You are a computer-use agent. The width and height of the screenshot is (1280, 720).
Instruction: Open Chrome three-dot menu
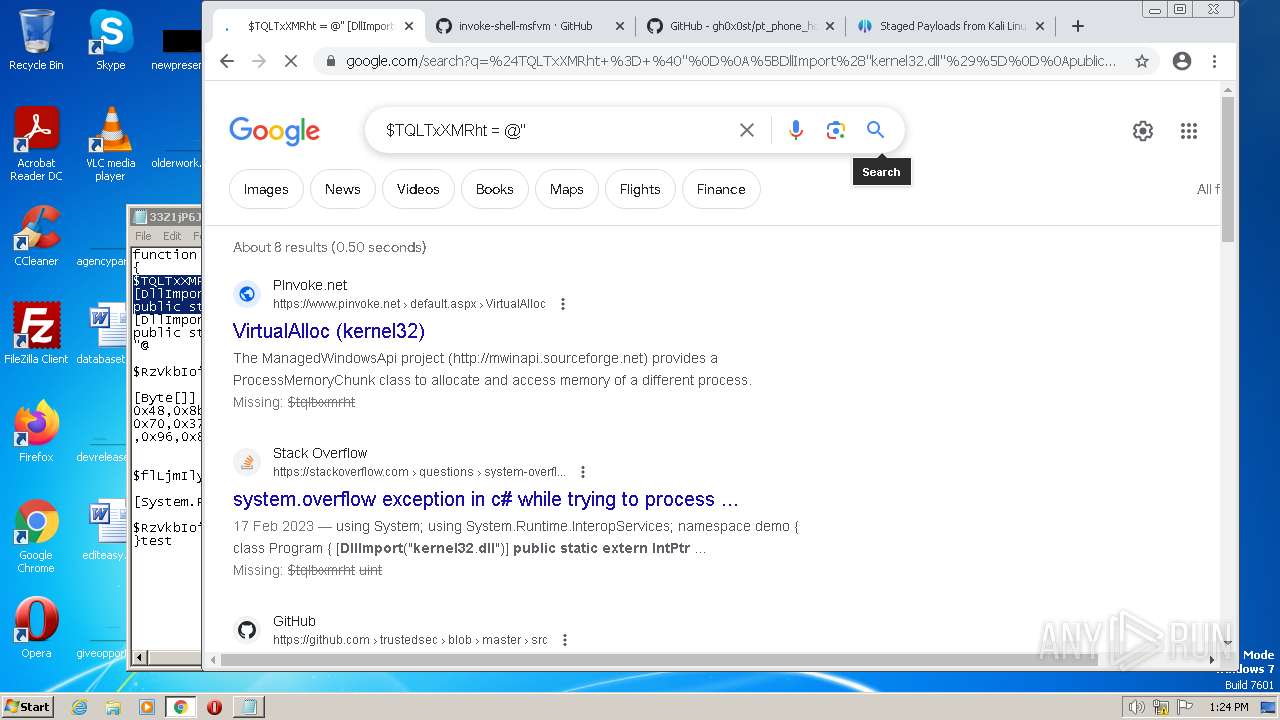[1214, 61]
